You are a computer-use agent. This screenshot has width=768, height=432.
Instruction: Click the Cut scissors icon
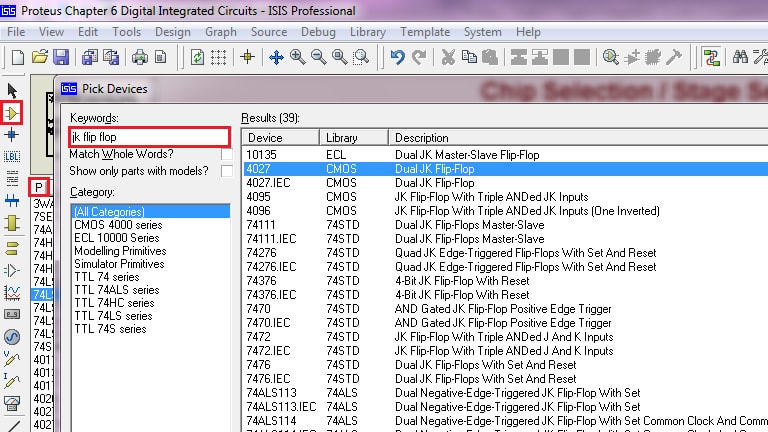pyautogui.click(x=448, y=57)
